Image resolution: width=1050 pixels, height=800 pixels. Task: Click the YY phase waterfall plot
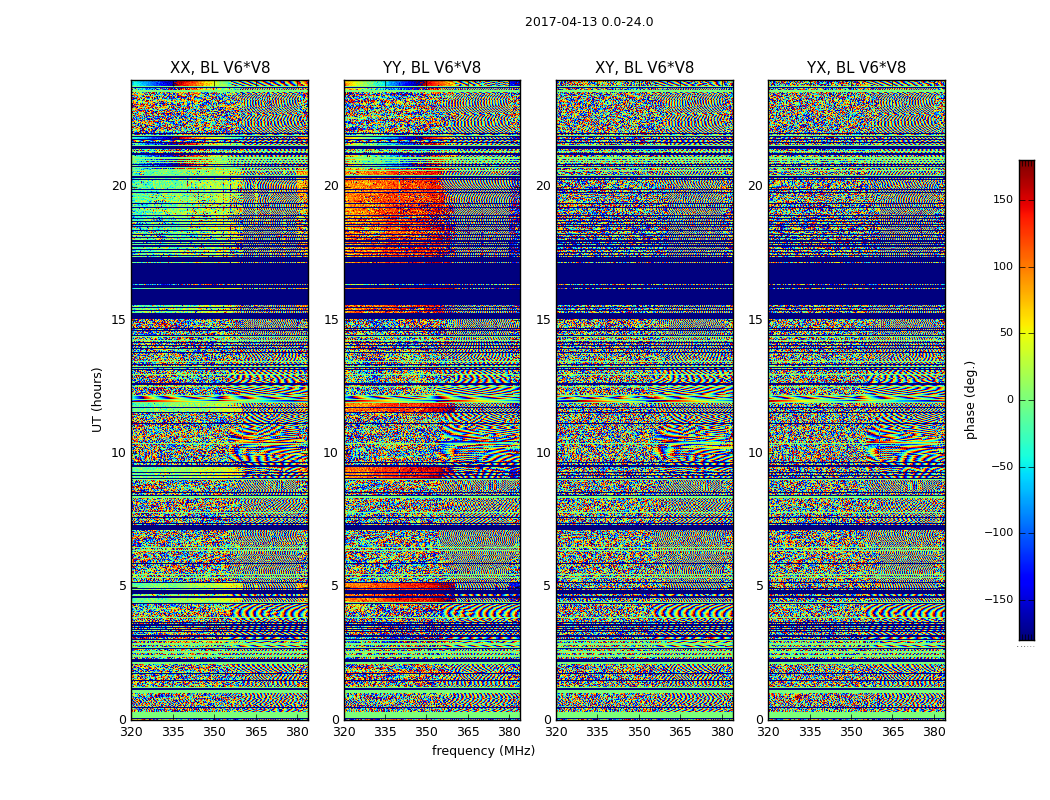tap(432, 400)
